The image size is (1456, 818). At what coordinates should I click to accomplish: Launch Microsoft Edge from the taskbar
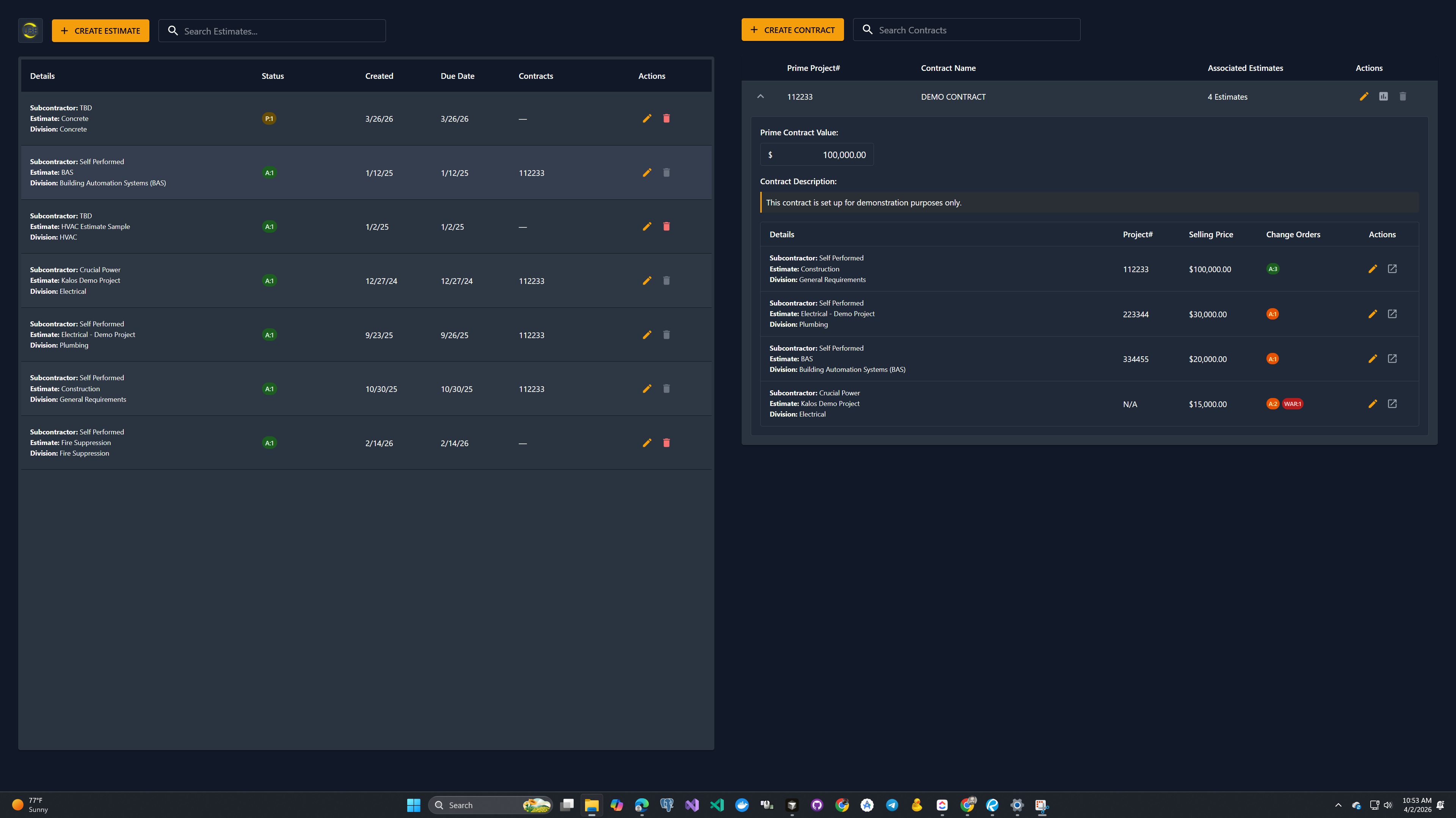click(642, 804)
